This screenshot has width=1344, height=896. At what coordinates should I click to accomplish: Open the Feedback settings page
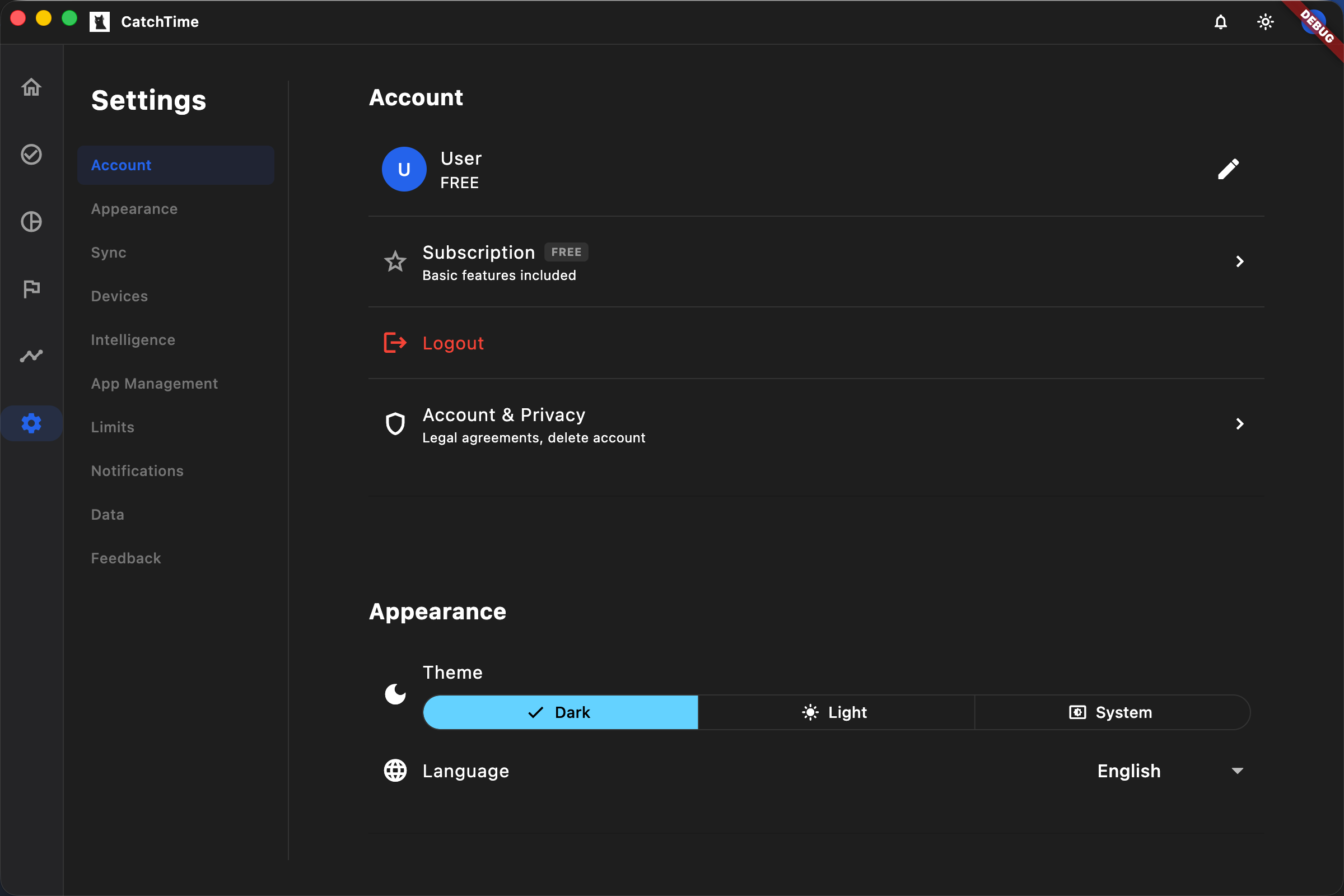coord(125,558)
